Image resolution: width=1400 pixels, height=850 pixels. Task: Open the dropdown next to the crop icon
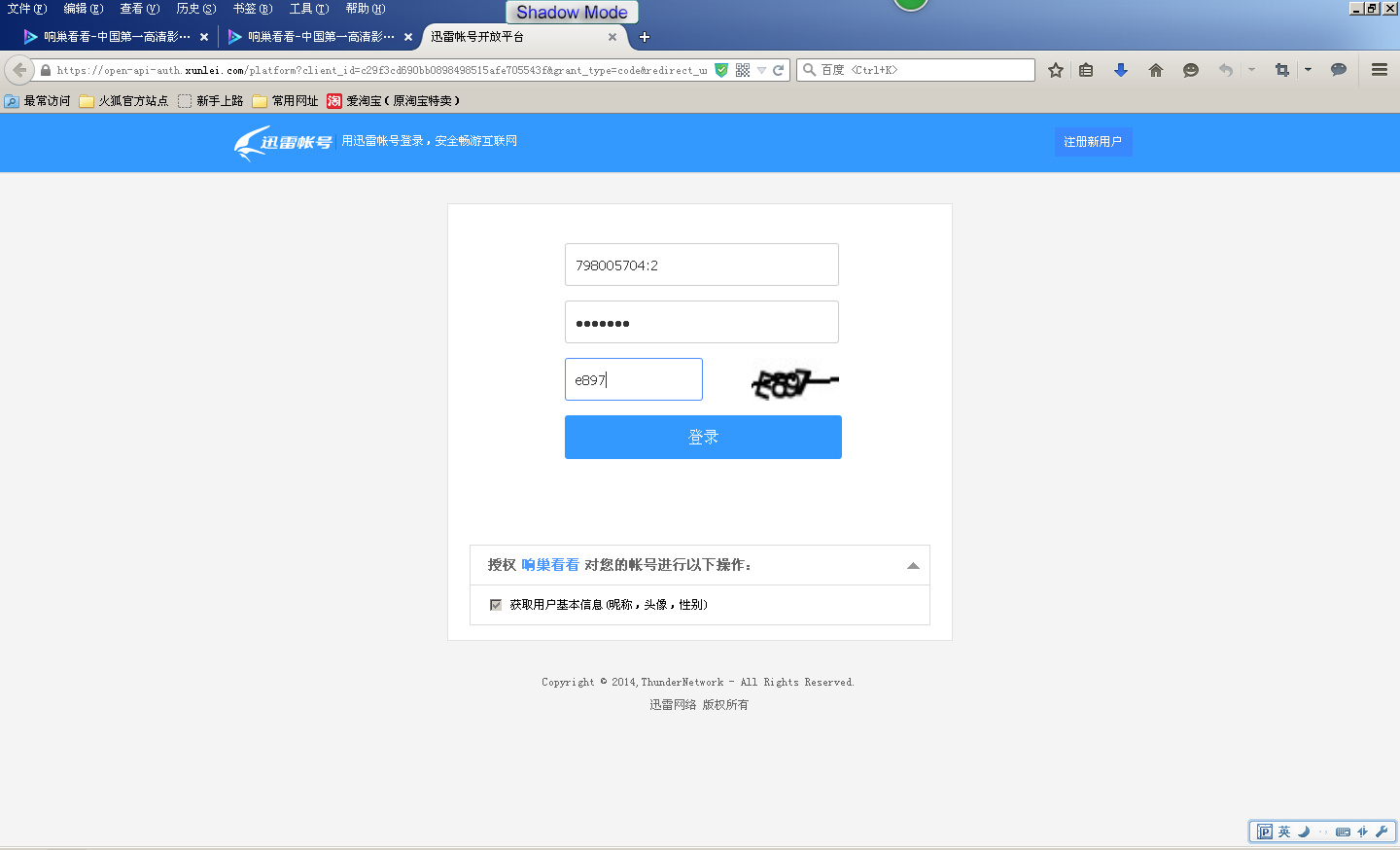pos(1308,70)
